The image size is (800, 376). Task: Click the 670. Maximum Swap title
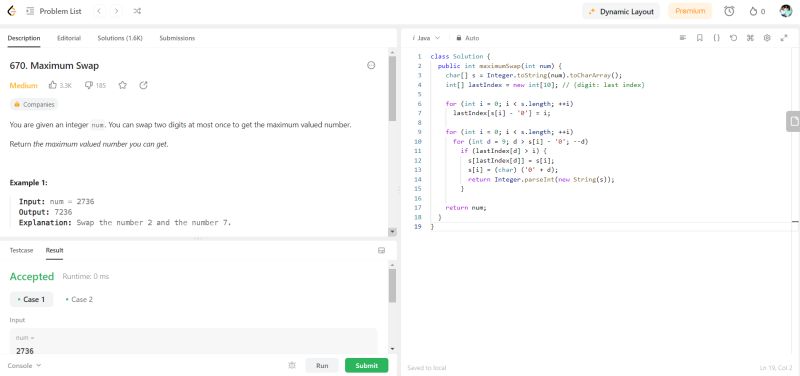point(54,66)
